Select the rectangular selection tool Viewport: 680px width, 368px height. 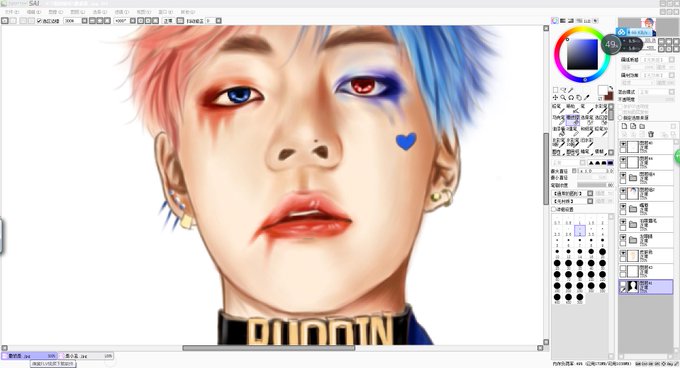pos(556,90)
